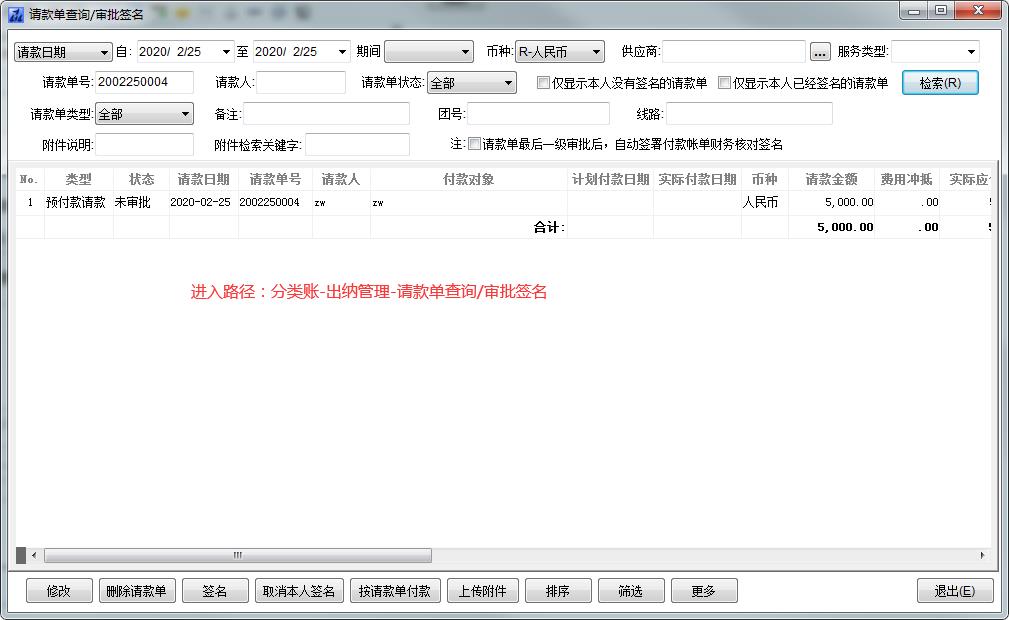
Task: Open the 请款日期 date type dropdown
Action: click(x=63, y=52)
